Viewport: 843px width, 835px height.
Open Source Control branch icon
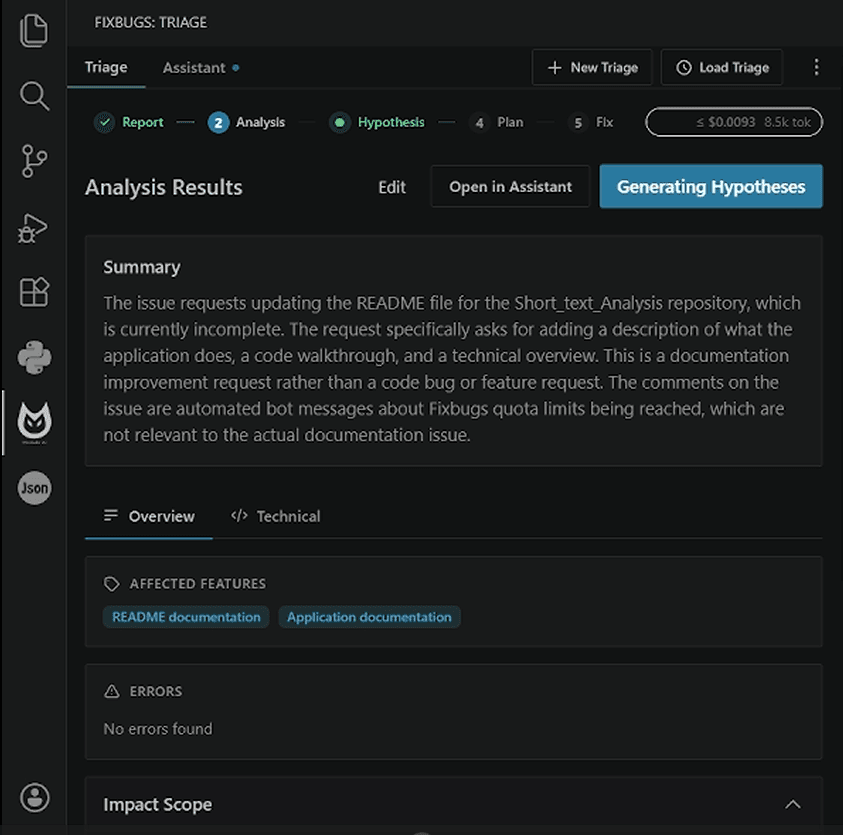tap(34, 161)
